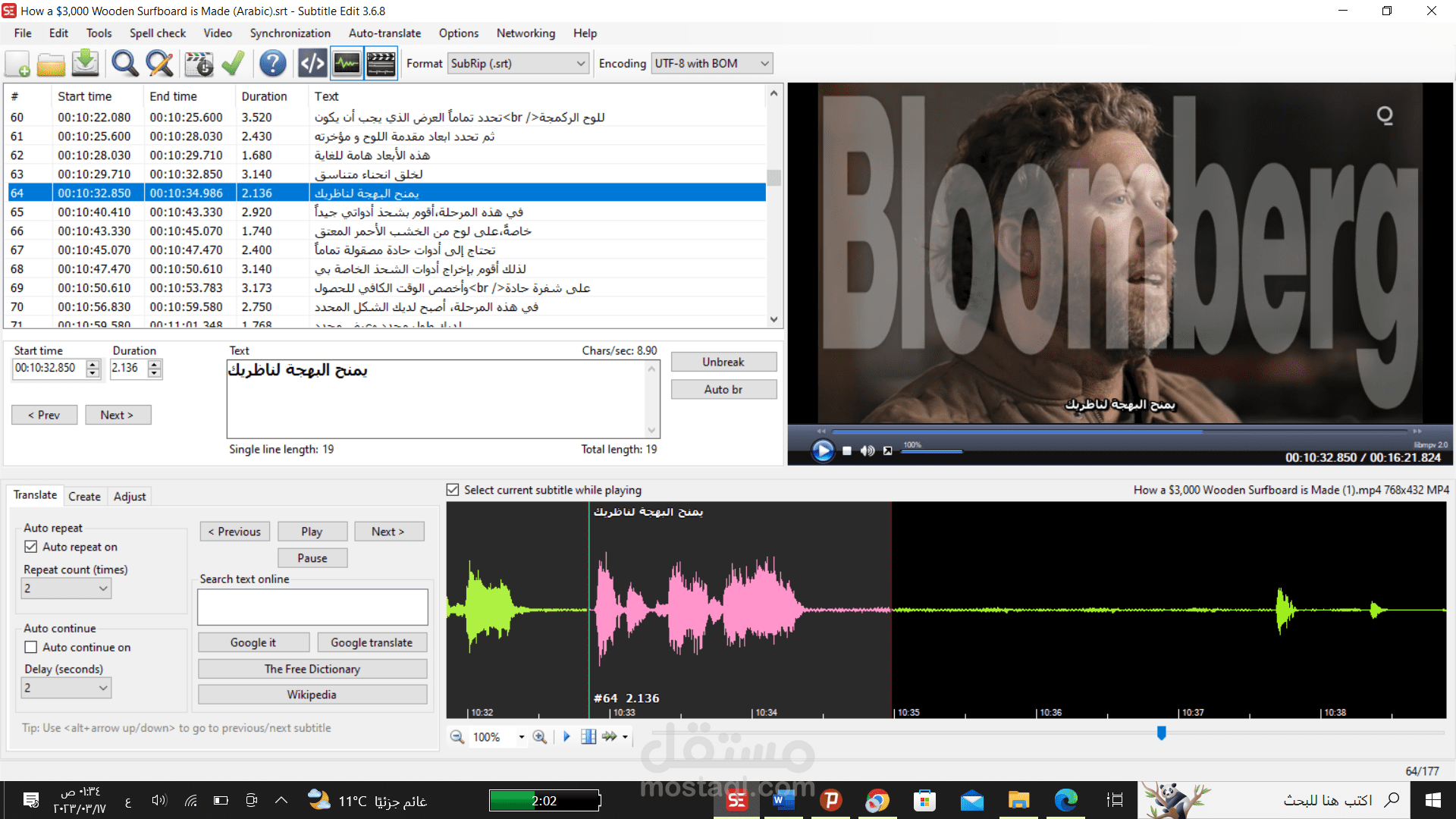Toggle Select current subtitle while playing
The image size is (1456, 819).
453,490
